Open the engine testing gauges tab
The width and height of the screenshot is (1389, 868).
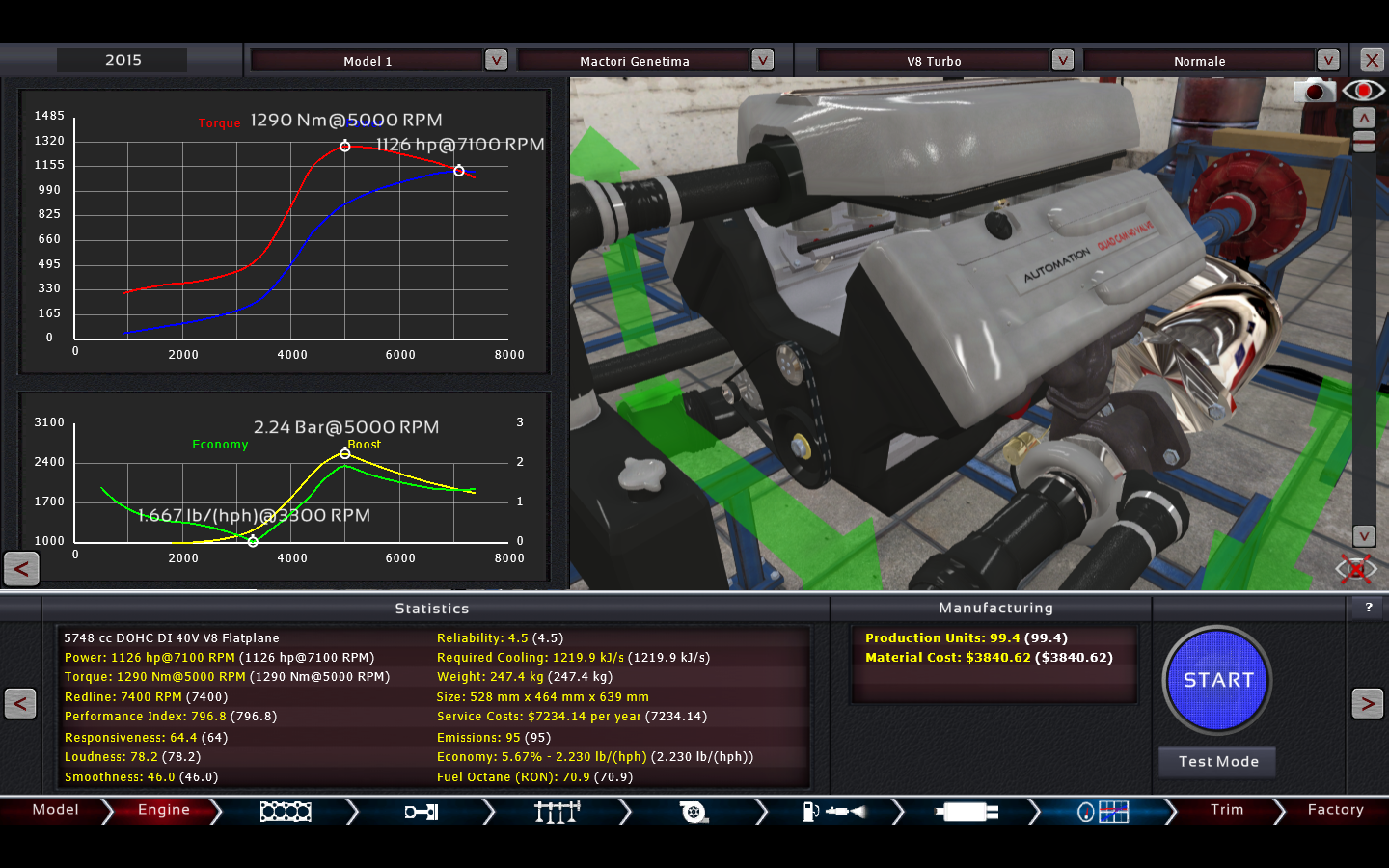[x=1103, y=812]
